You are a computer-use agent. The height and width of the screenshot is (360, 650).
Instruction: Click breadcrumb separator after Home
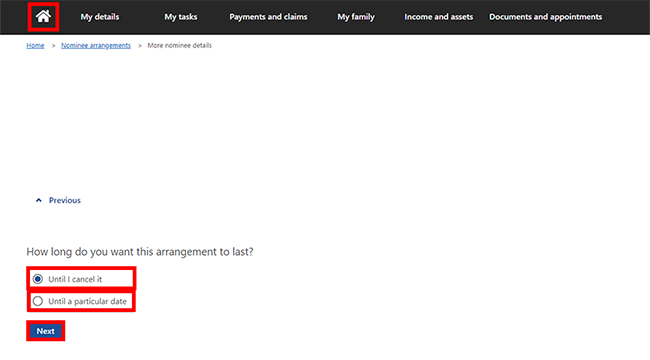tap(53, 46)
